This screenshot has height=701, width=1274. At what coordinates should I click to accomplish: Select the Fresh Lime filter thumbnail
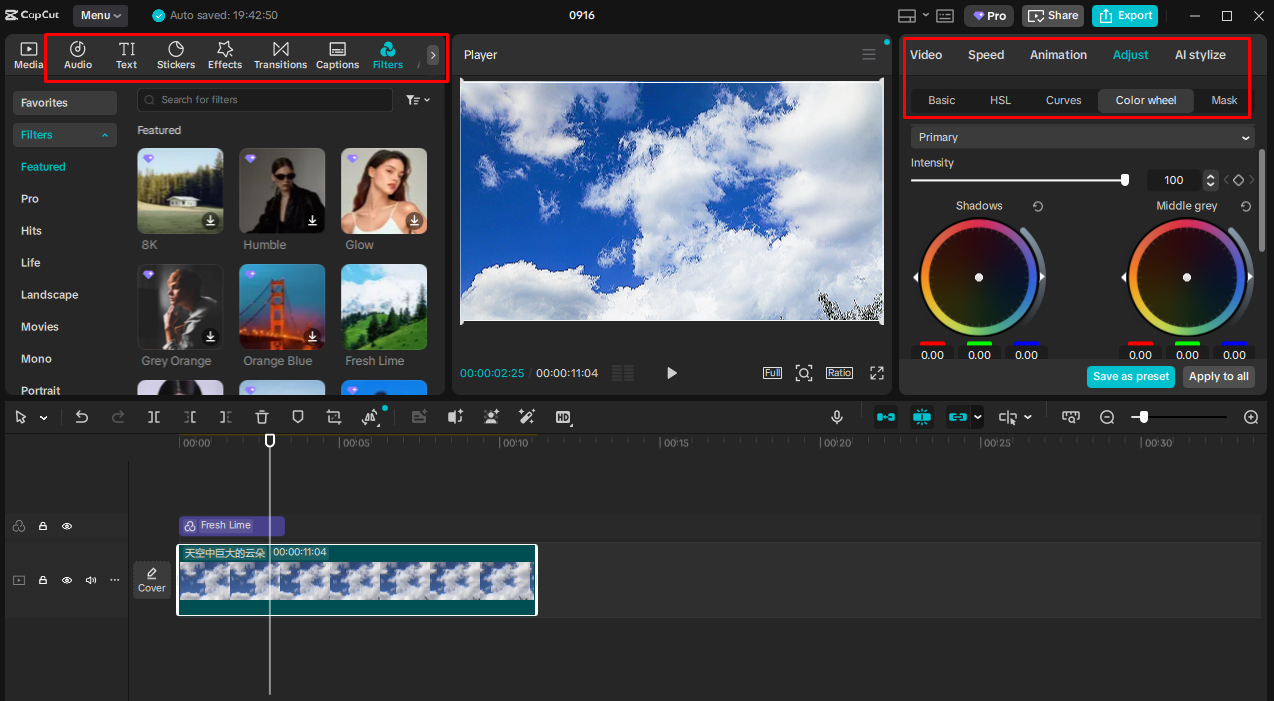tap(384, 307)
